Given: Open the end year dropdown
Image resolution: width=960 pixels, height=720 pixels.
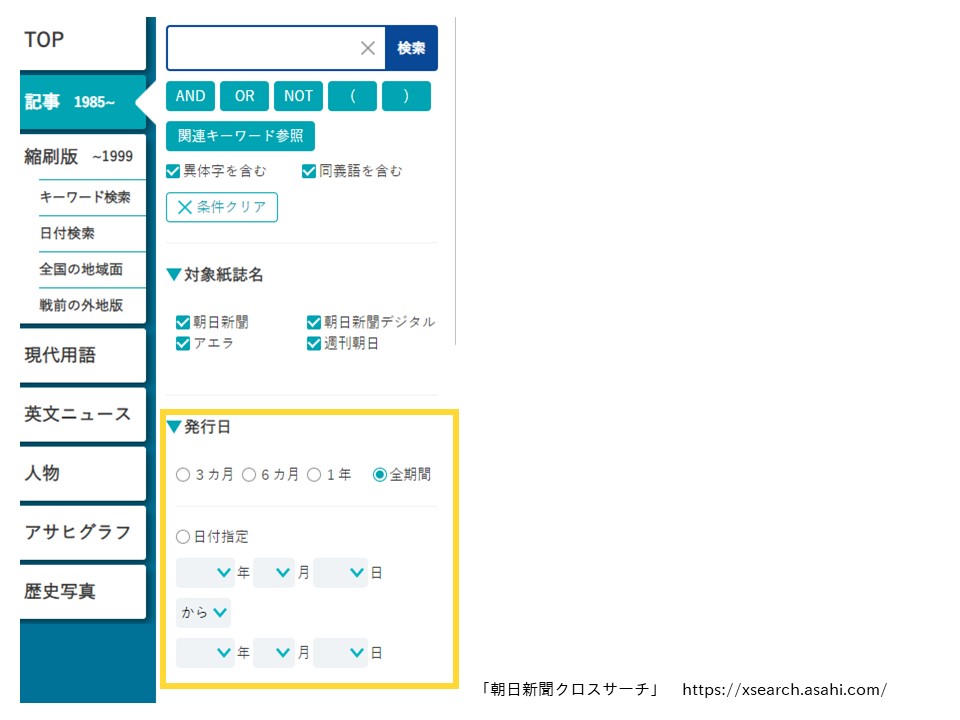Looking at the screenshot, I should [204, 653].
